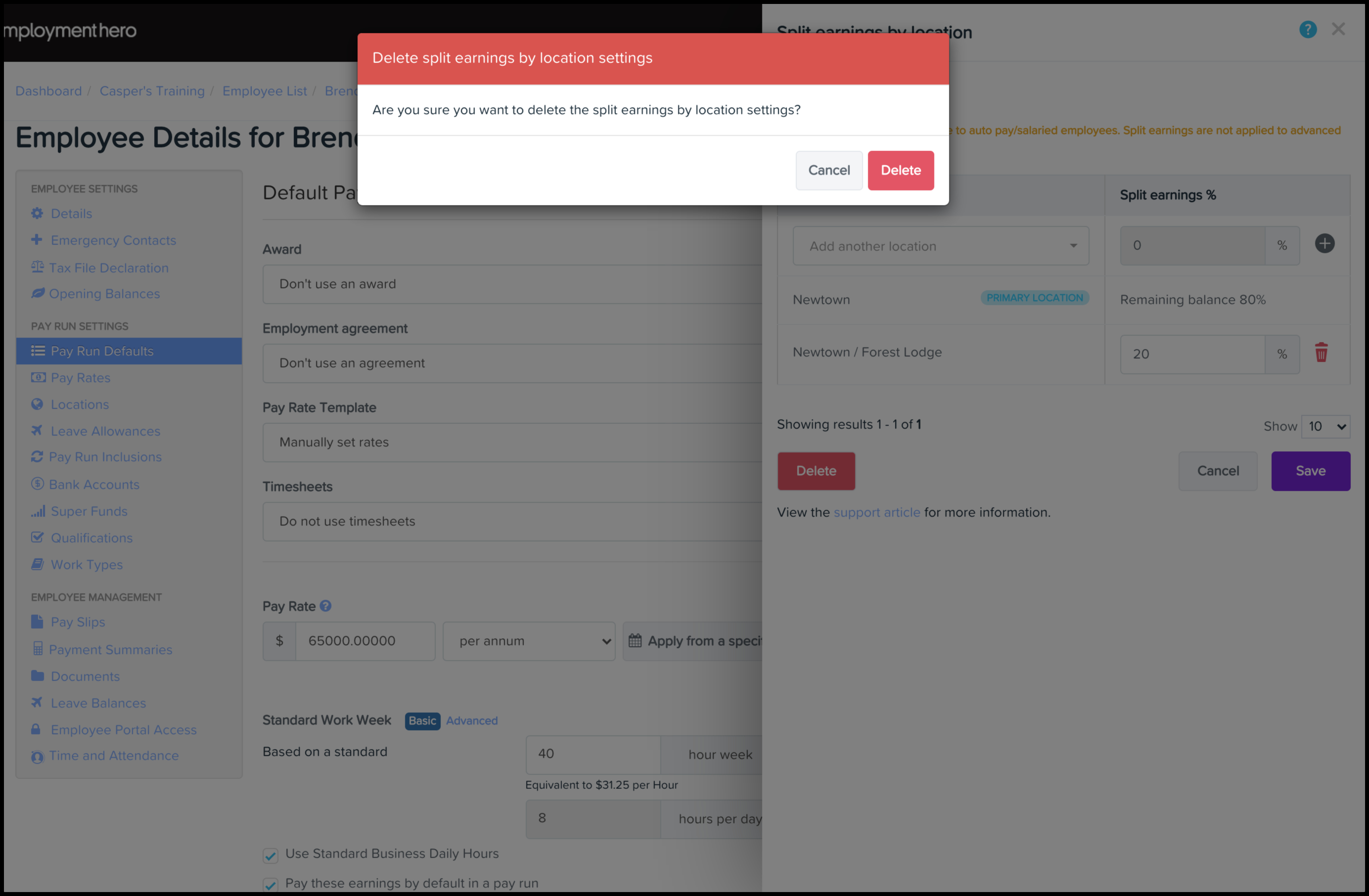This screenshot has width=1369, height=896.
Task: Open the Show 10 results dropdown
Action: pos(1325,427)
